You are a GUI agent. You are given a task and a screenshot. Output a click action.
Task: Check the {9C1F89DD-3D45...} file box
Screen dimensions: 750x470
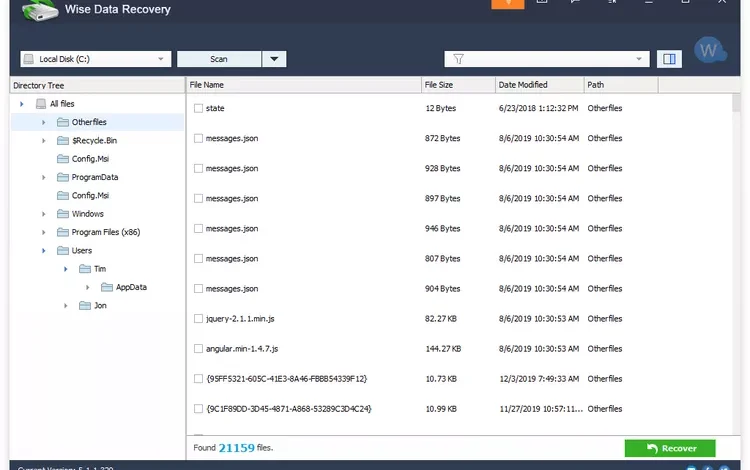(199, 409)
